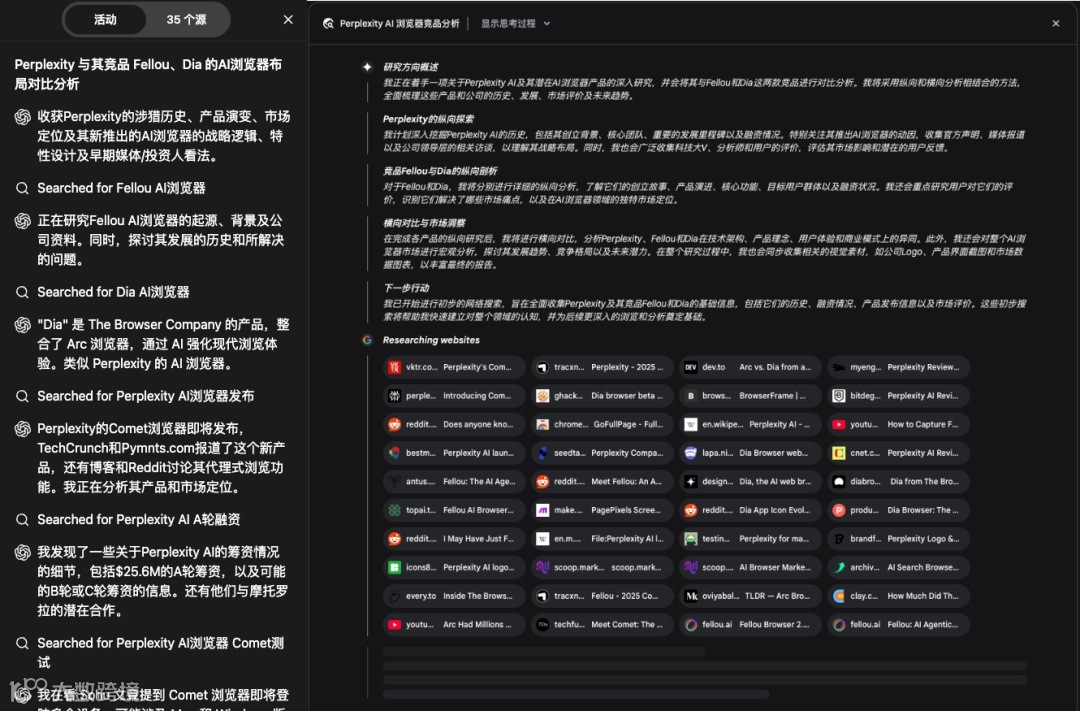Click the Reddit favicon in Dia App Icon Evol... chip
Screen dimensions: 1080x711
tap(690, 510)
